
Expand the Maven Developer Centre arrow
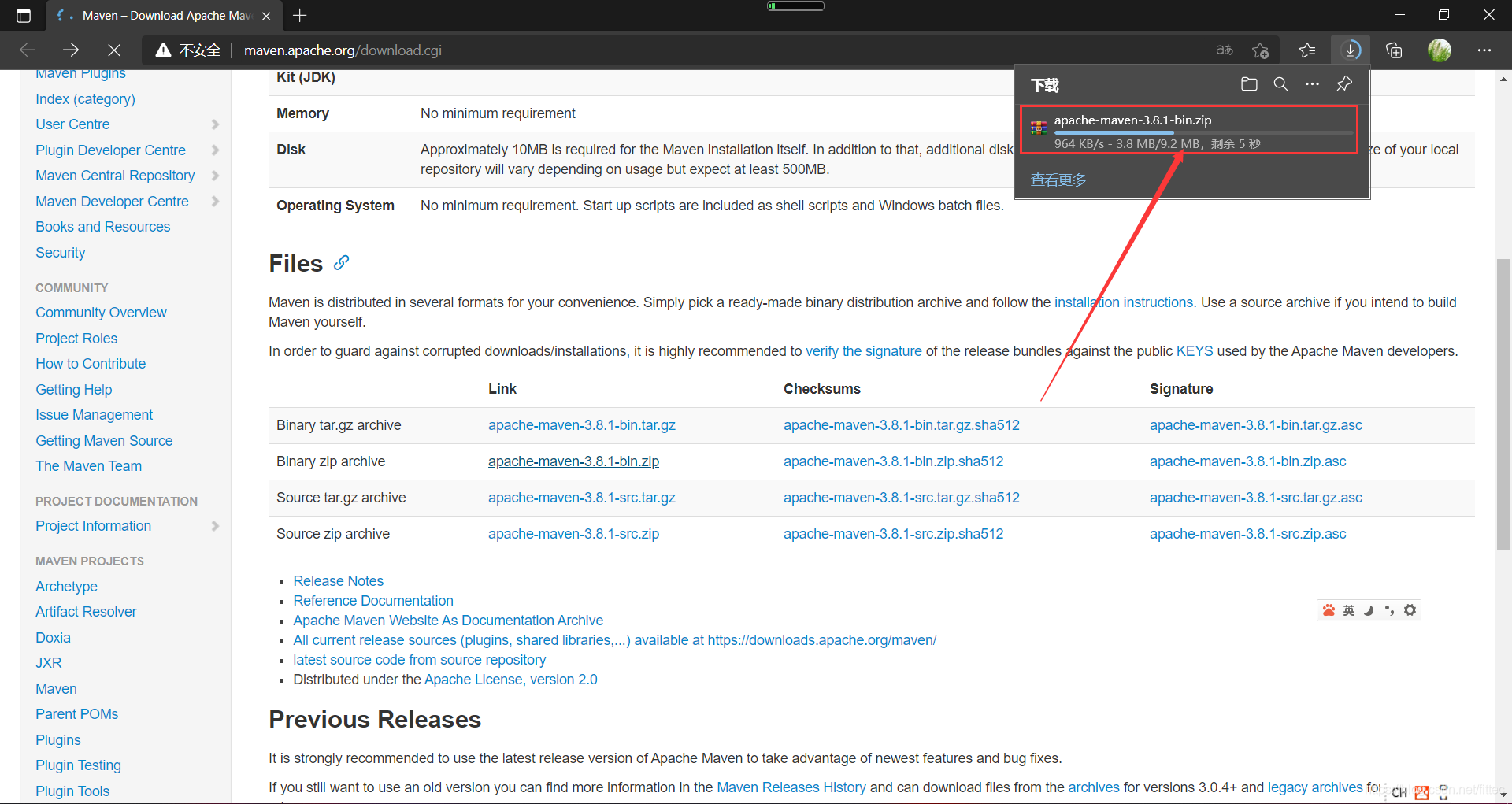(x=216, y=201)
